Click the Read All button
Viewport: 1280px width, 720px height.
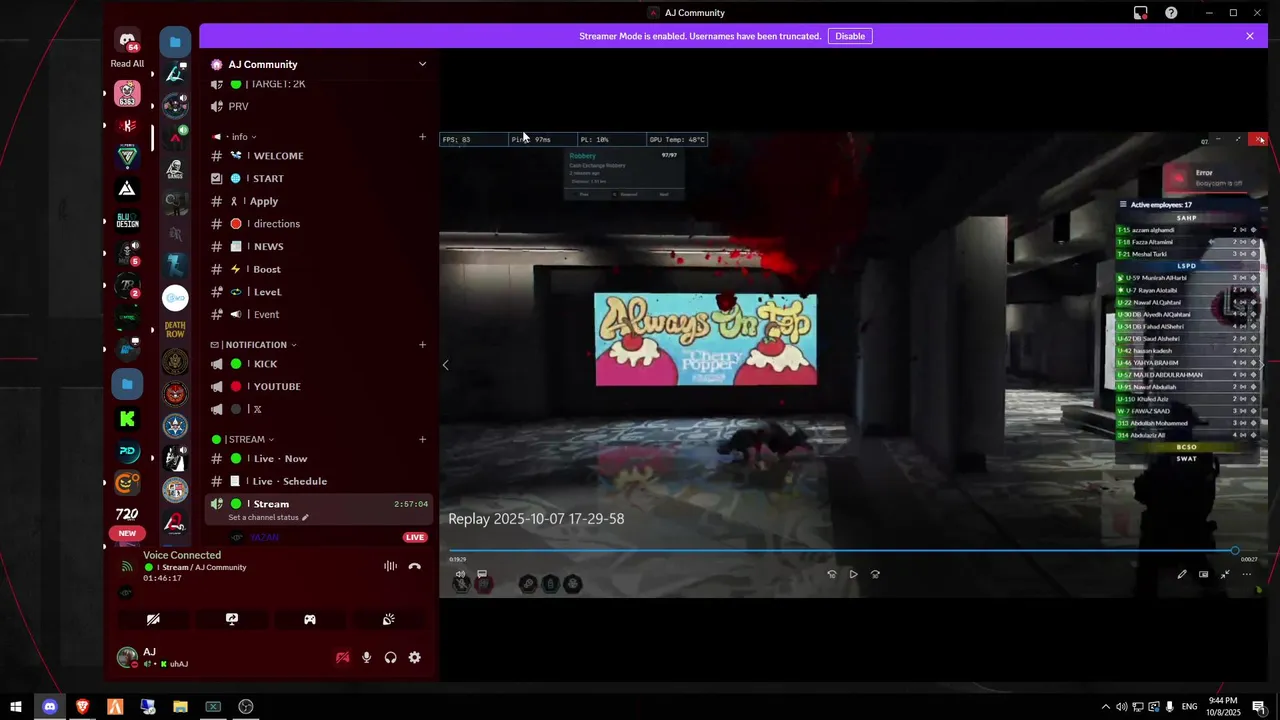127,64
